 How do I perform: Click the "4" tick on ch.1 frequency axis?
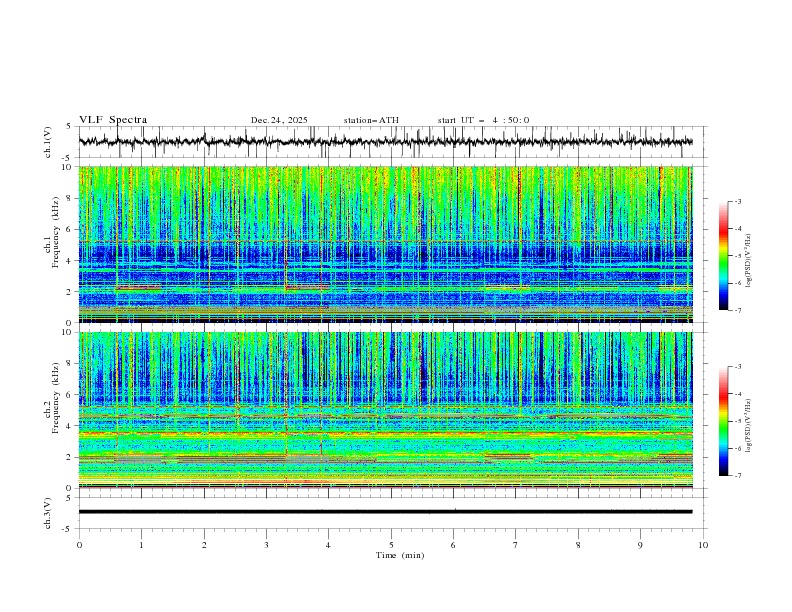pyautogui.click(x=71, y=261)
